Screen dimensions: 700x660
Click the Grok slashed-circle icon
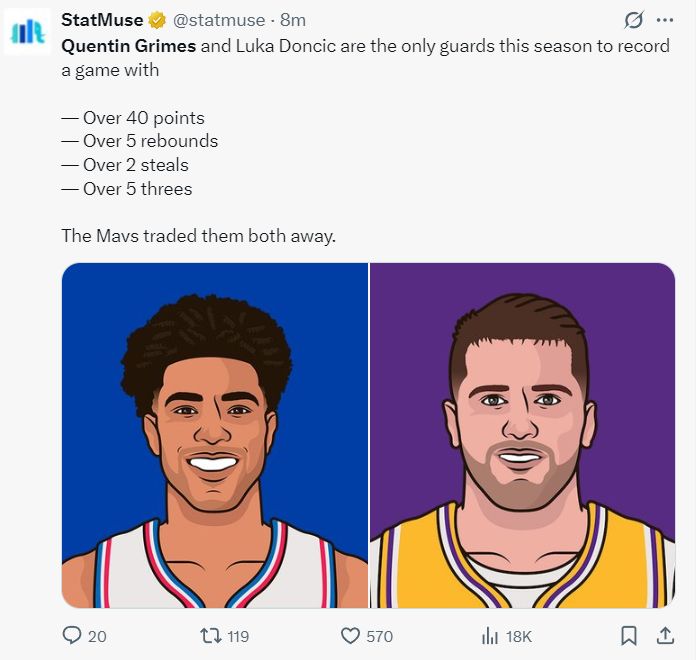(x=633, y=20)
